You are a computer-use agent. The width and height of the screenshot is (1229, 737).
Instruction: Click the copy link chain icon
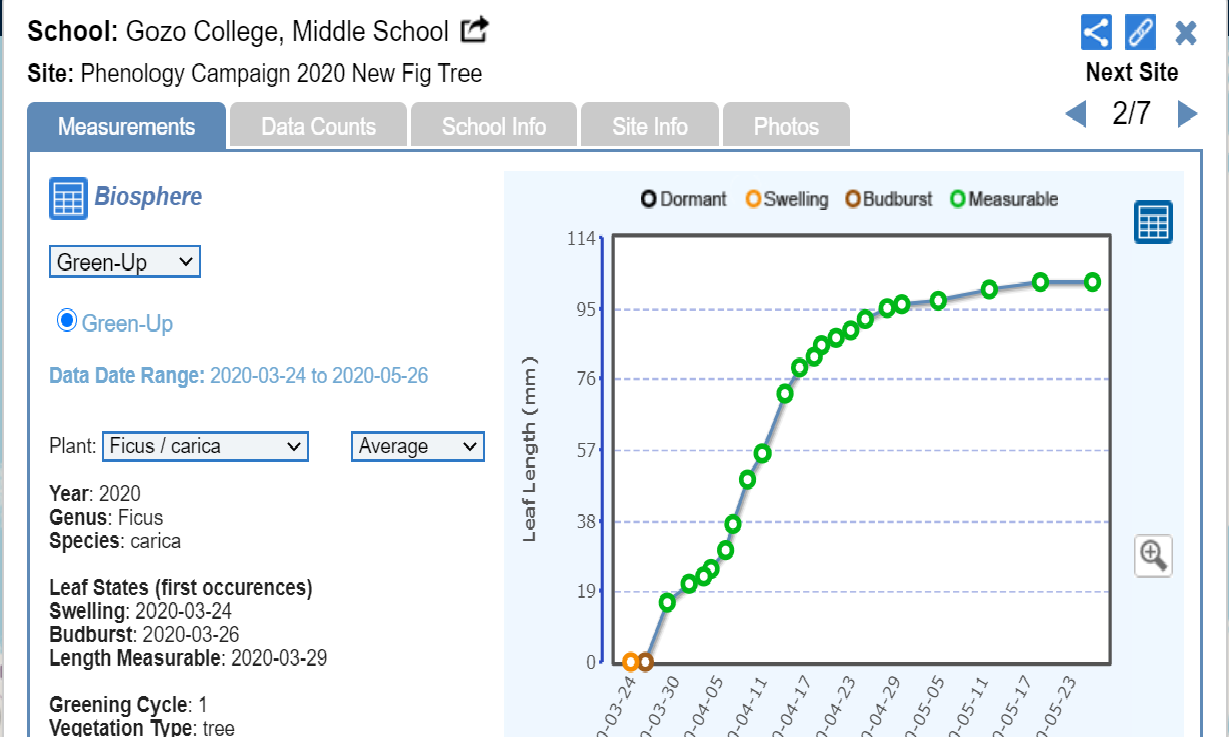click(x=1140, y=32)
